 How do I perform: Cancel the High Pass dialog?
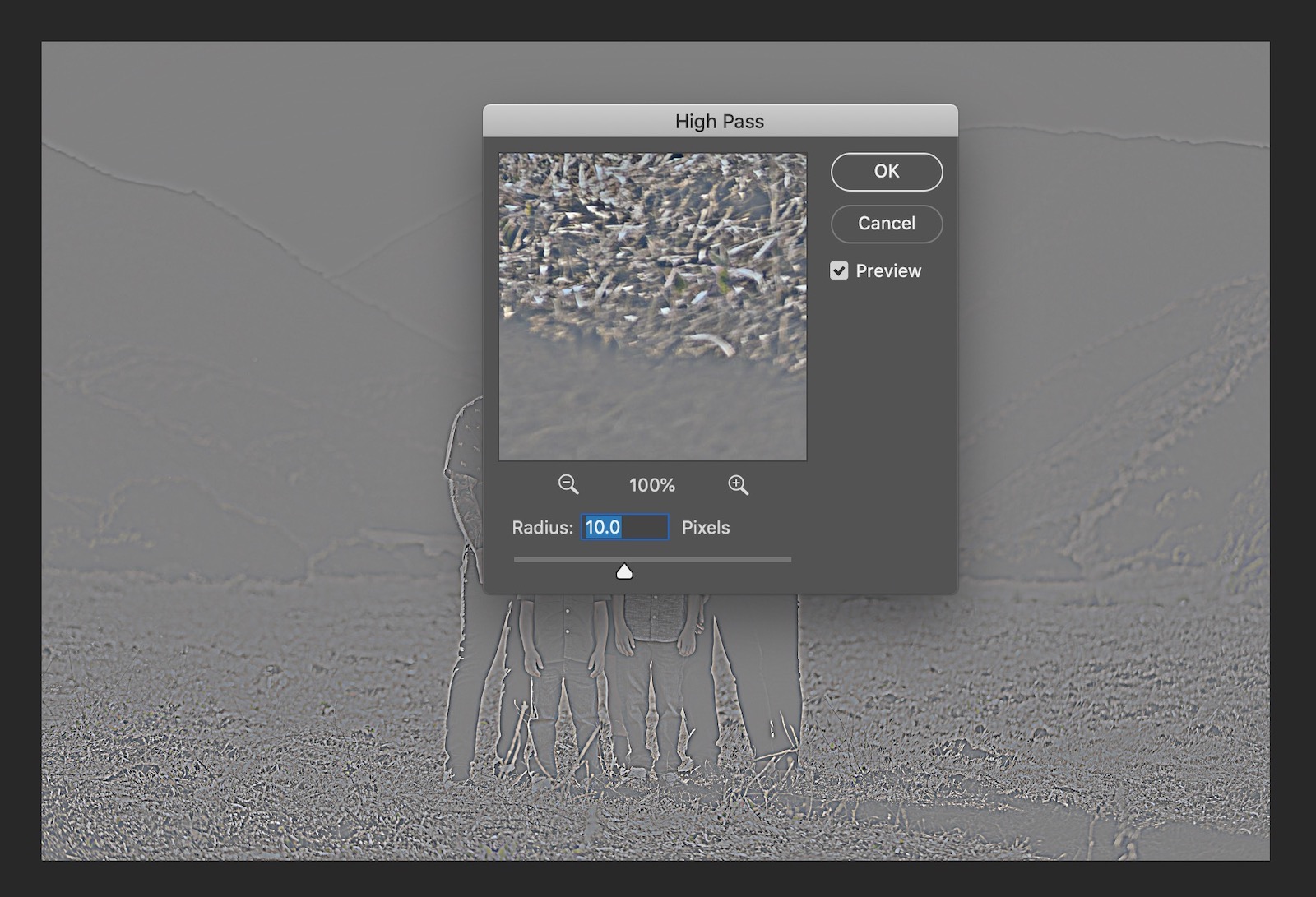(x=886, y=224)
